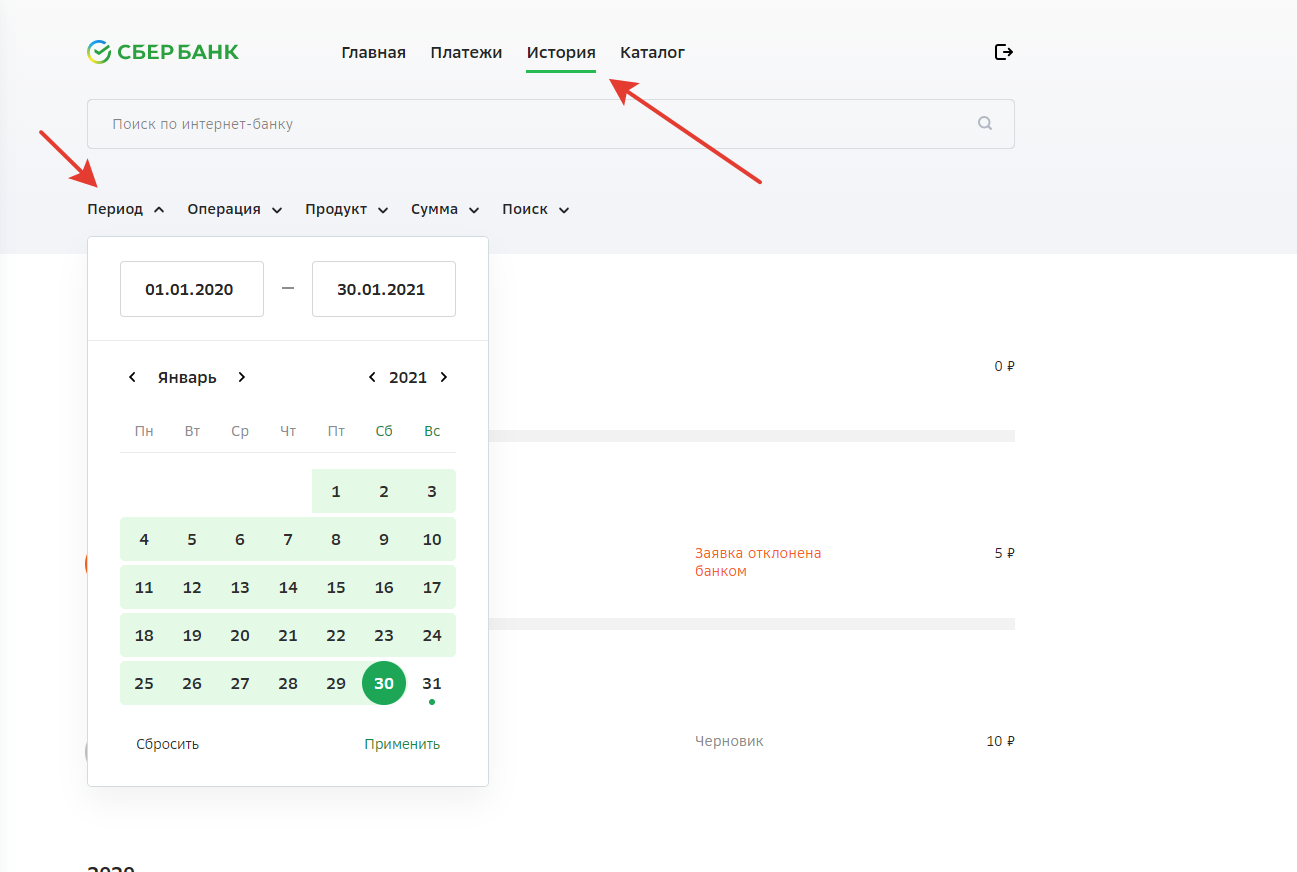Expand the Сумма filter

pyautogui.click(x=445, y=209)
